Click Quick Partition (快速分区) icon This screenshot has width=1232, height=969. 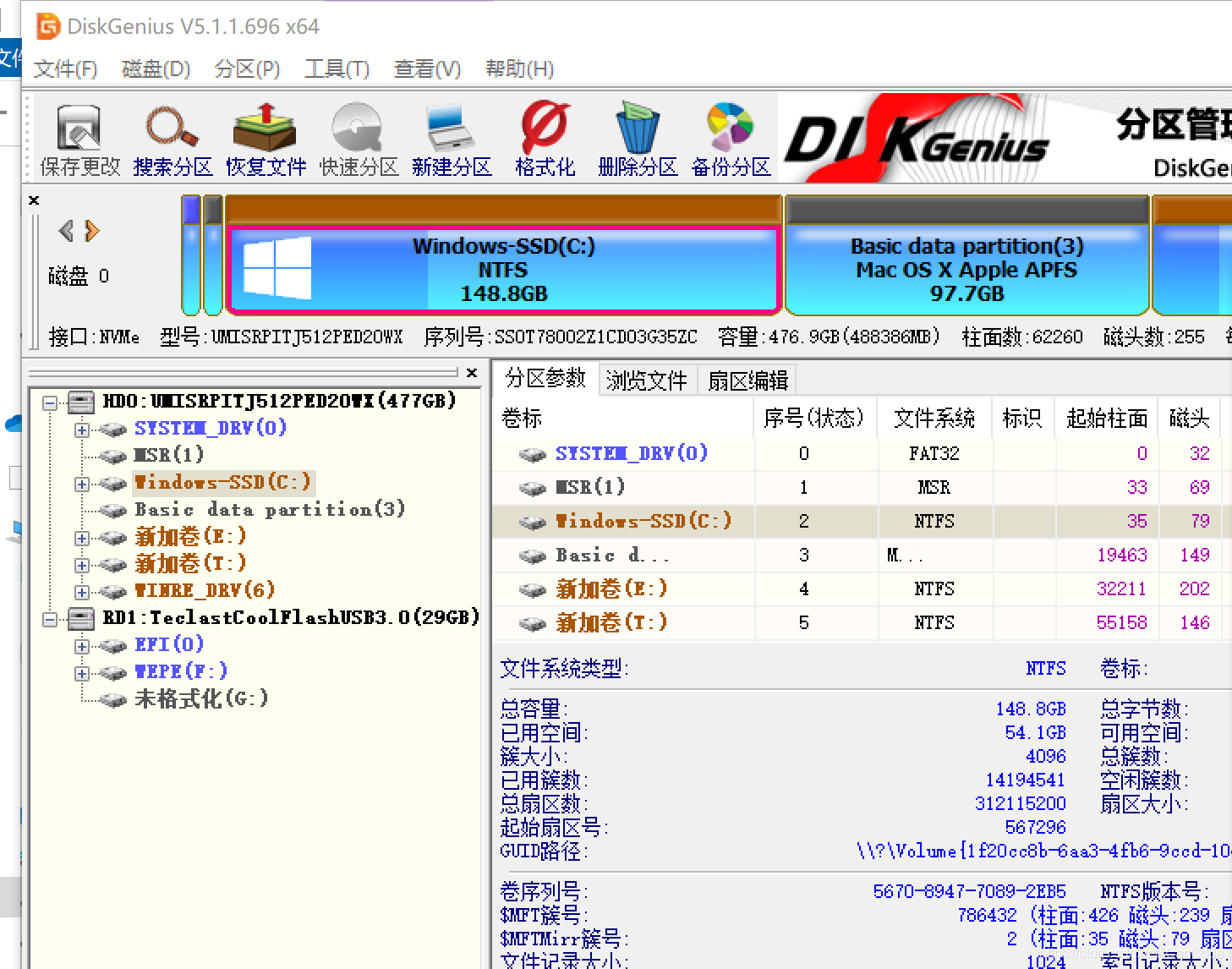click(359, 140)
